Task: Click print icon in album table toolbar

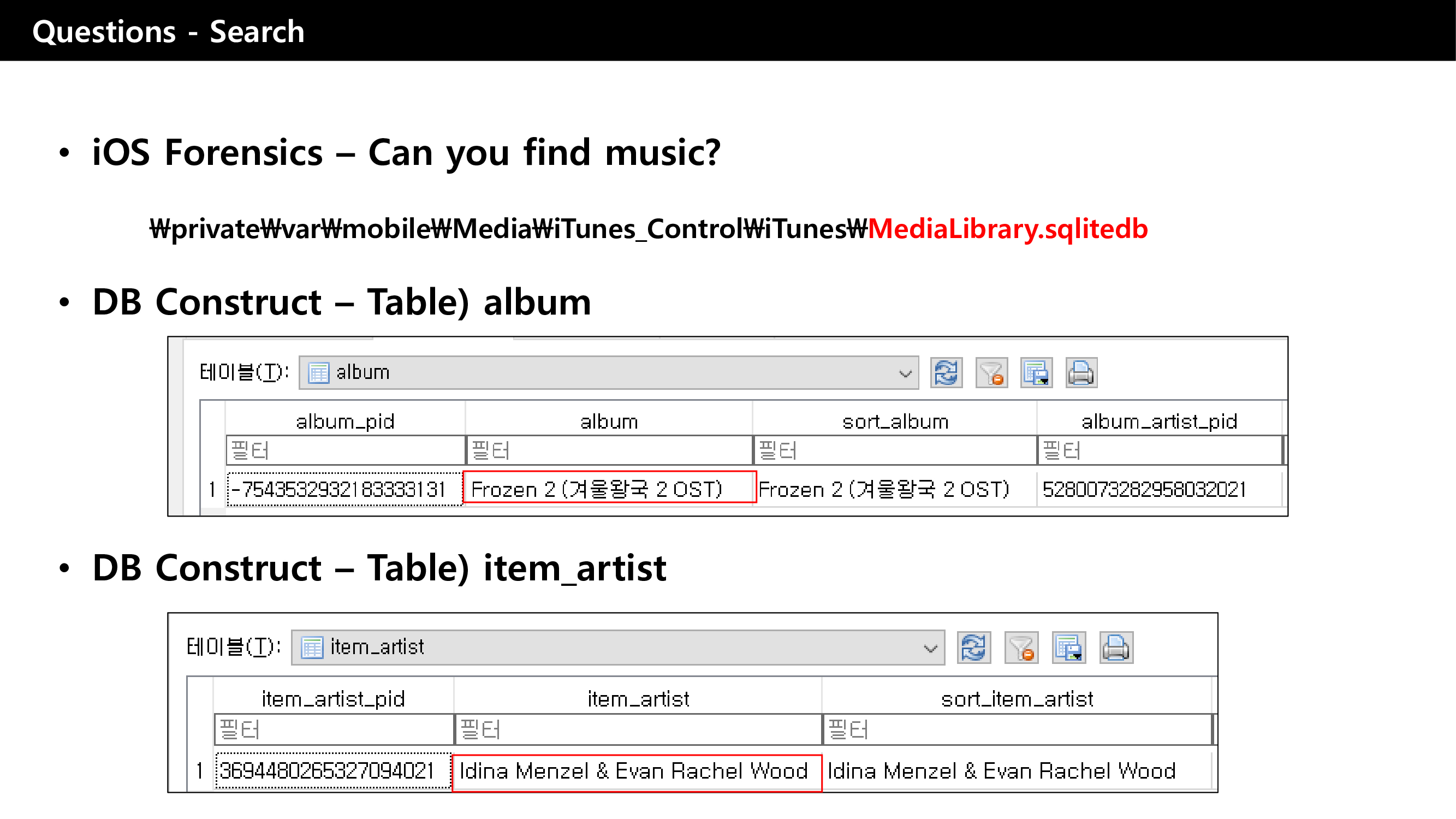Action: pyautogui.click(x=1081, y=373)
